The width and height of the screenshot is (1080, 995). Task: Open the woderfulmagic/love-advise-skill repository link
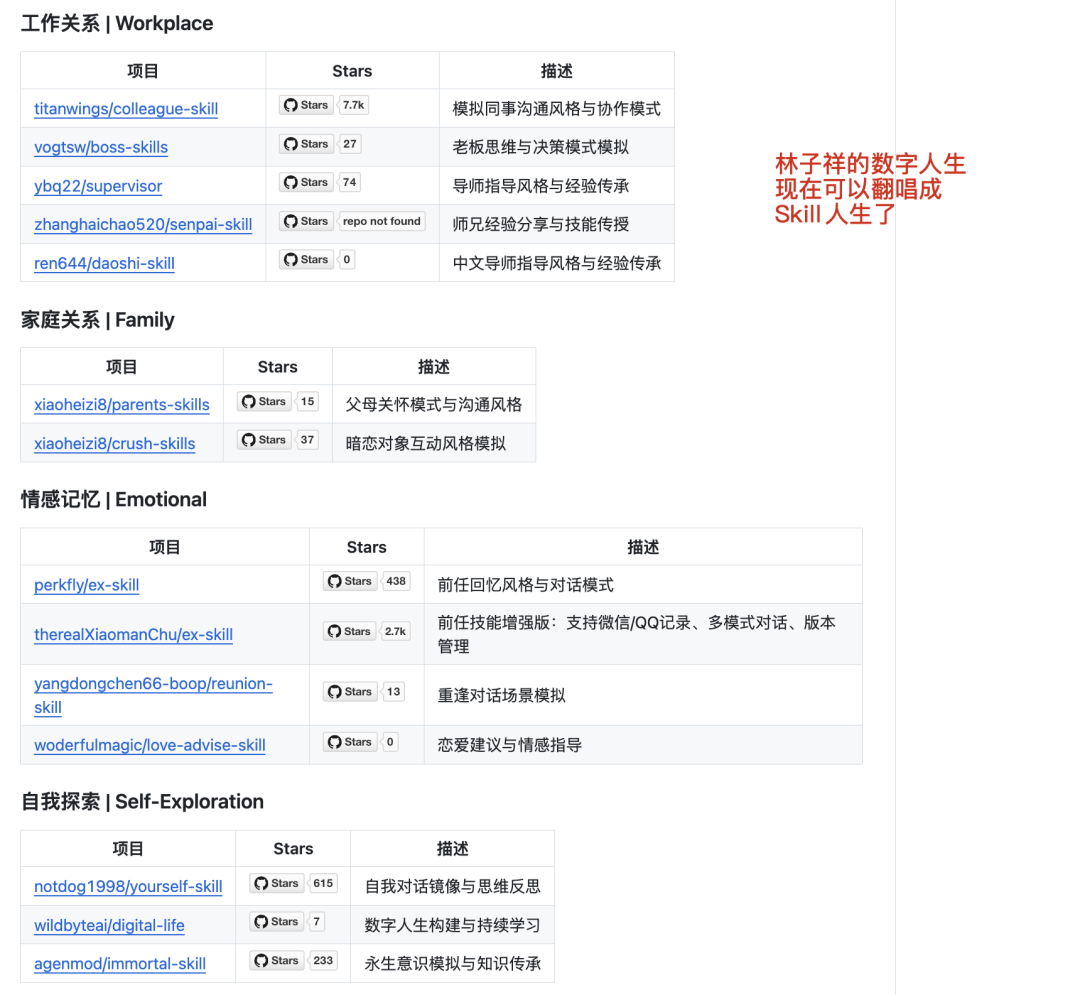point(150,745)
